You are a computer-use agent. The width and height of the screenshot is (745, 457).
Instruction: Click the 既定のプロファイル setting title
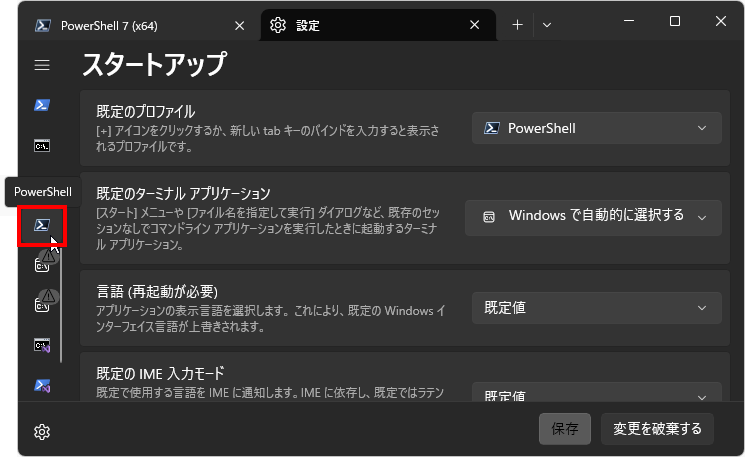(146, 112)
